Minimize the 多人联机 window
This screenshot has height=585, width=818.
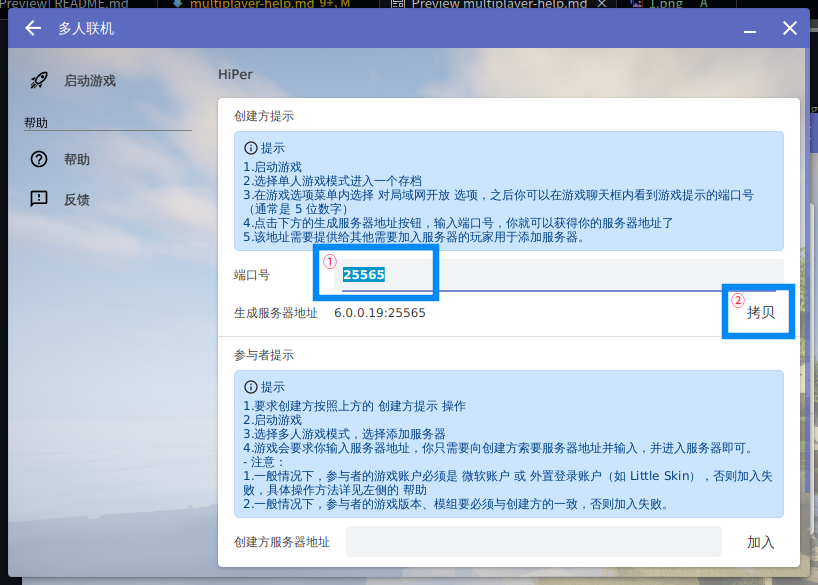[x=749, y=29]
